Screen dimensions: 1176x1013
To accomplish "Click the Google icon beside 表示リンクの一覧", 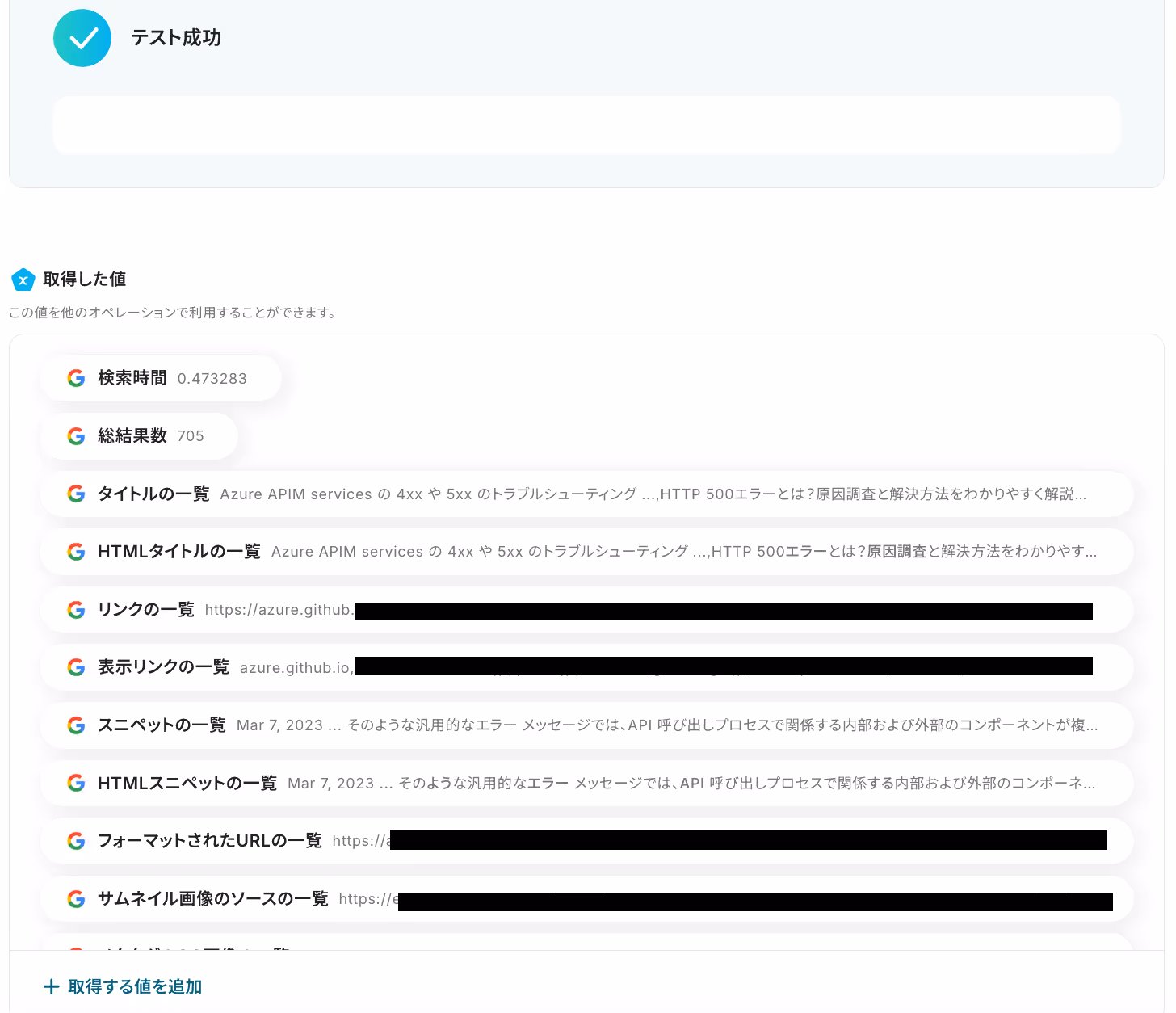I will 76,667.
